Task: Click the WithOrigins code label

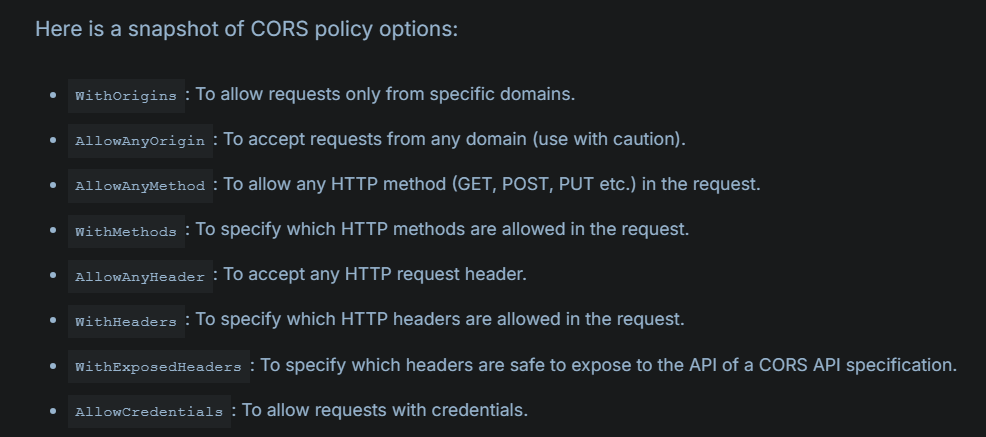Action: (x=126, y=96)
